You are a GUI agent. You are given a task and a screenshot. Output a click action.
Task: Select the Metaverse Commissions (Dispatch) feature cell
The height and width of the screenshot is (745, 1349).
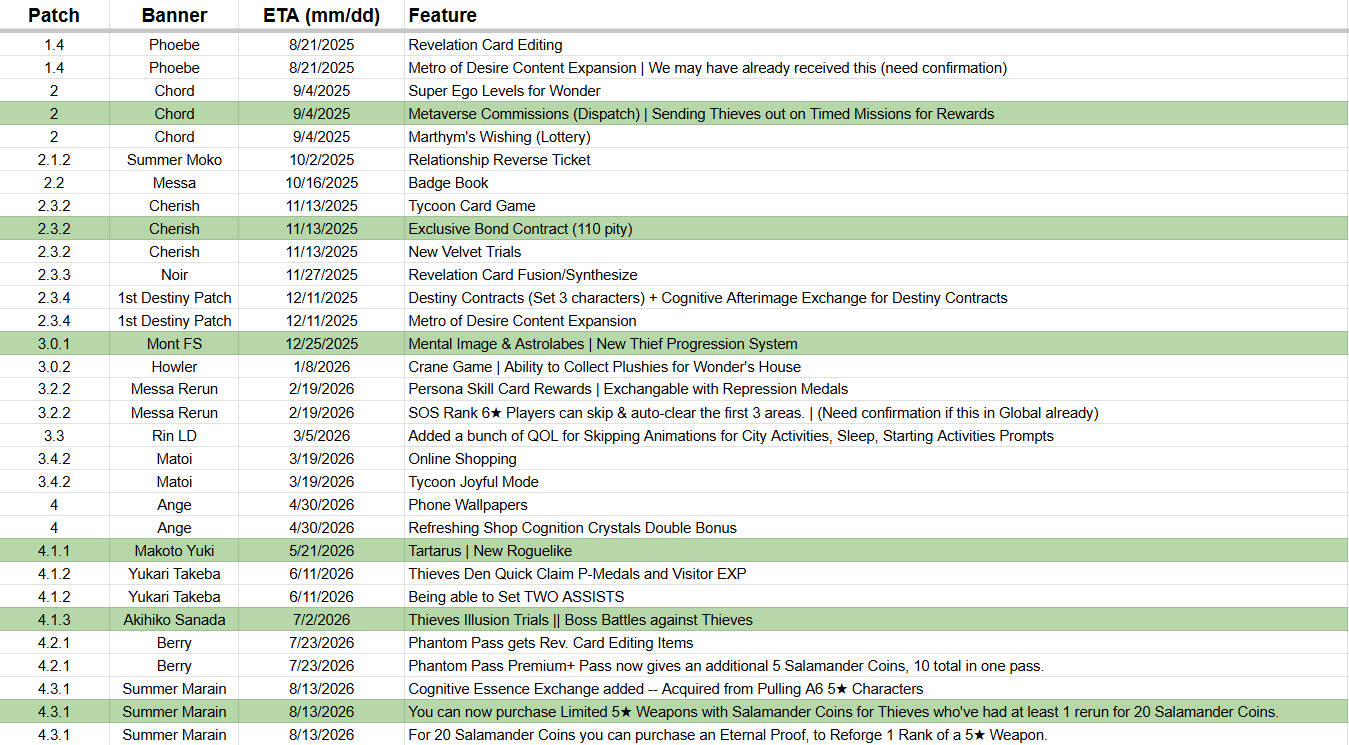(876, 114)
